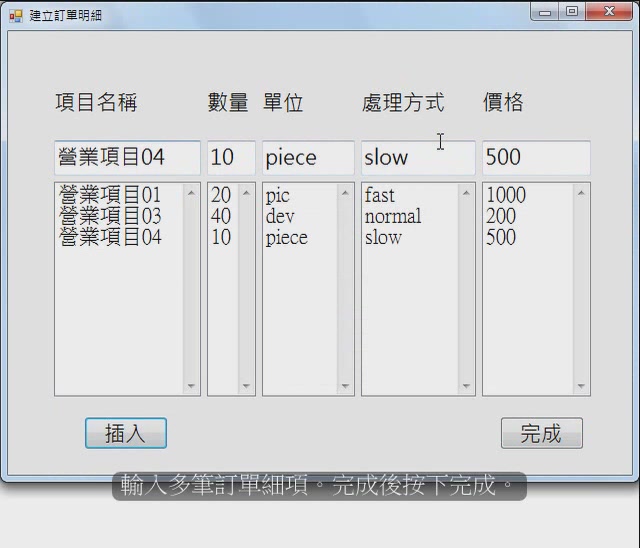Image resolution: width=640 pixels, height=548 pixels.
Task: Click the 數量 input showing 10
Action: coord(231,158)
